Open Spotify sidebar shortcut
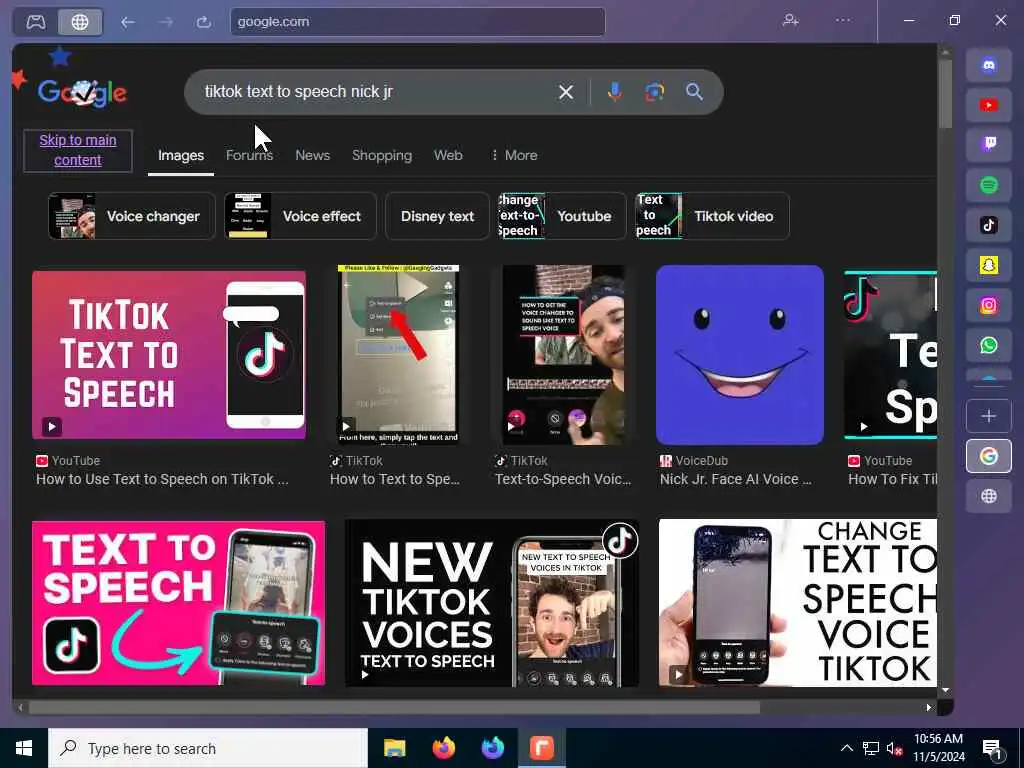This screenshot has height=768, width=1024. (989, 185)
